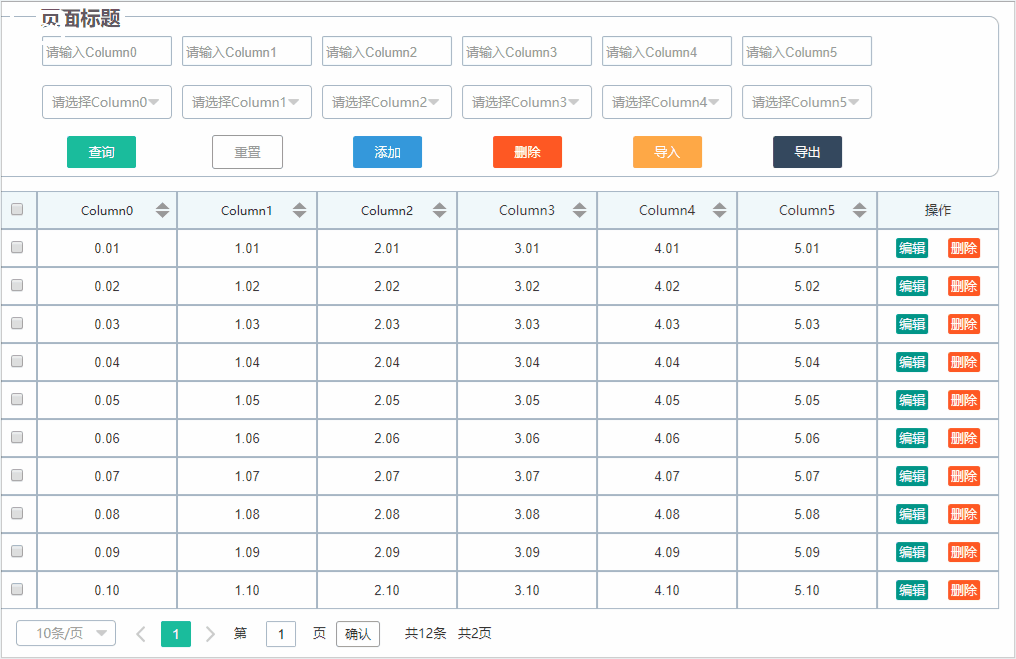
Task: Focus the page number jump field
Action: tap(281, 634)
